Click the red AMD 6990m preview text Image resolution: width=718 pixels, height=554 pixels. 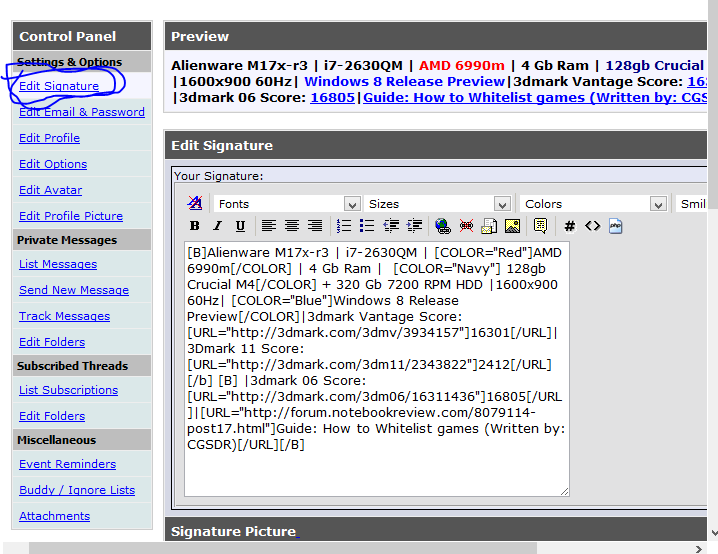pos(462,65)
